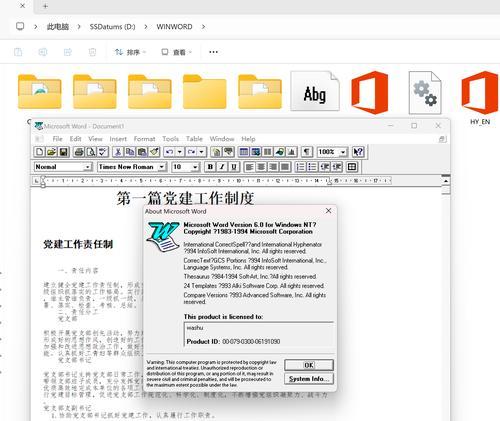Image resolution: width=500 pixels, height=421 pixels.
Task: Open the Abg font file in Explorer
Action: tap(315, 91)
